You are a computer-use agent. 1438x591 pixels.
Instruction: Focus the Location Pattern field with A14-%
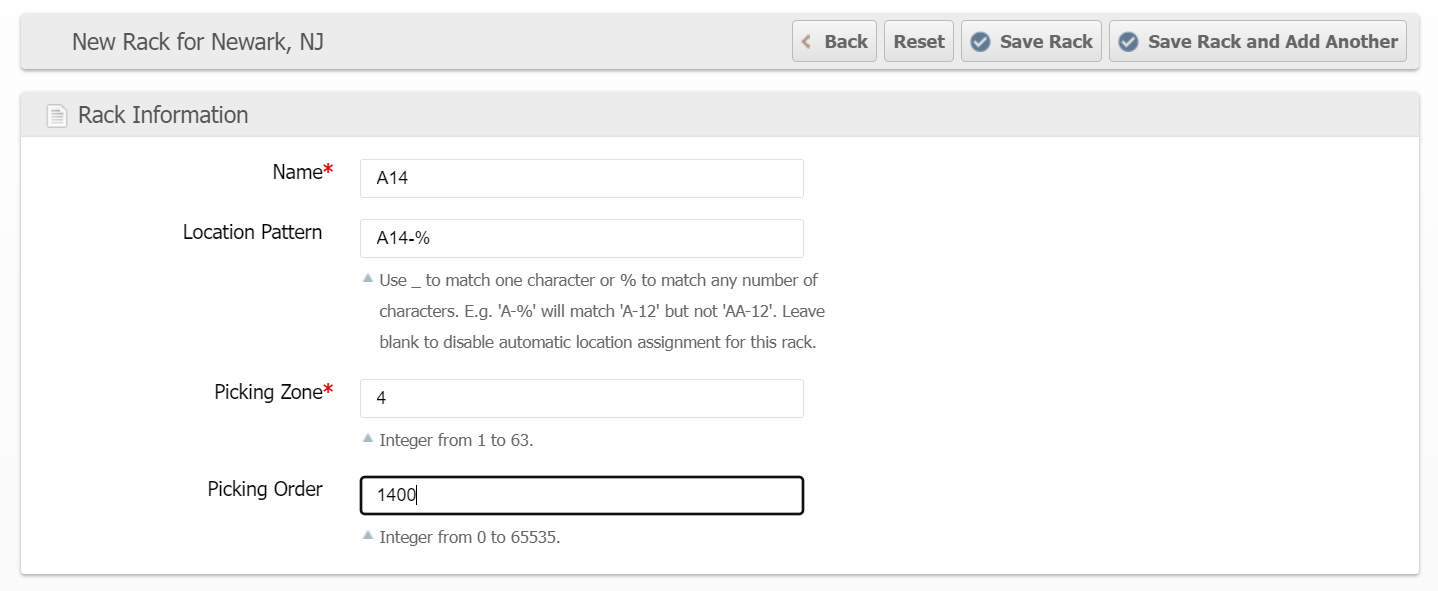point(581,239)
